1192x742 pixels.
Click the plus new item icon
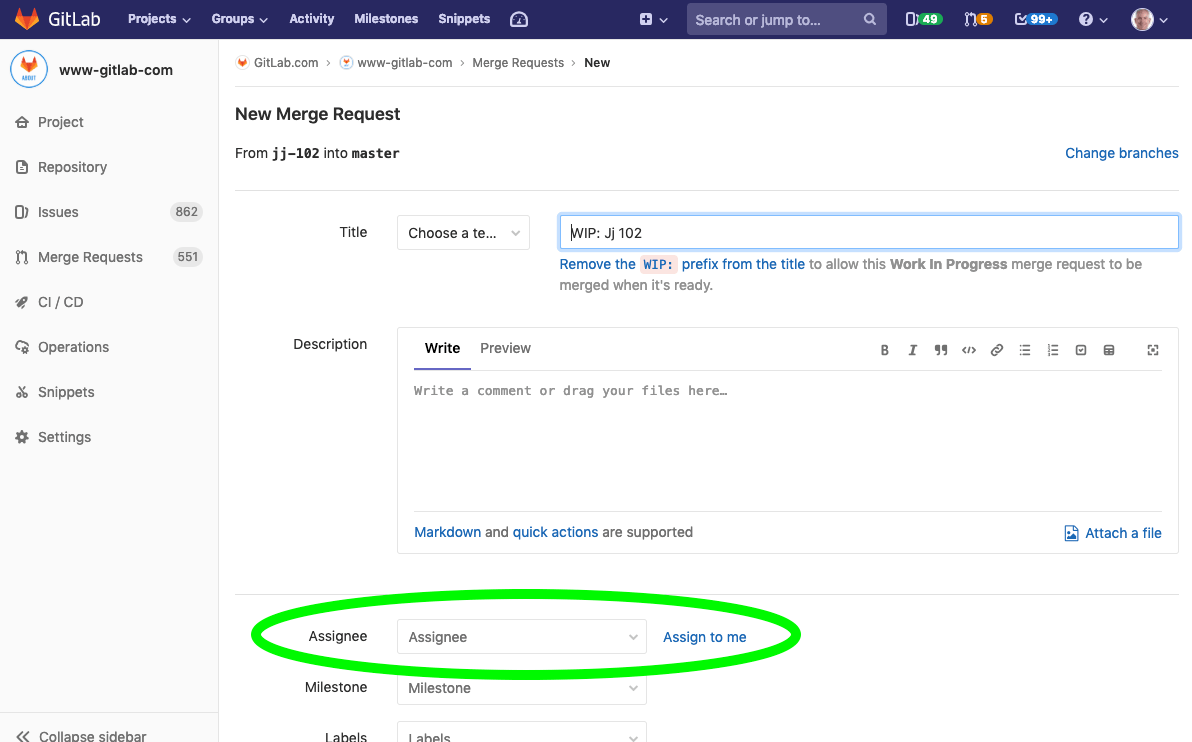point(645,19)
